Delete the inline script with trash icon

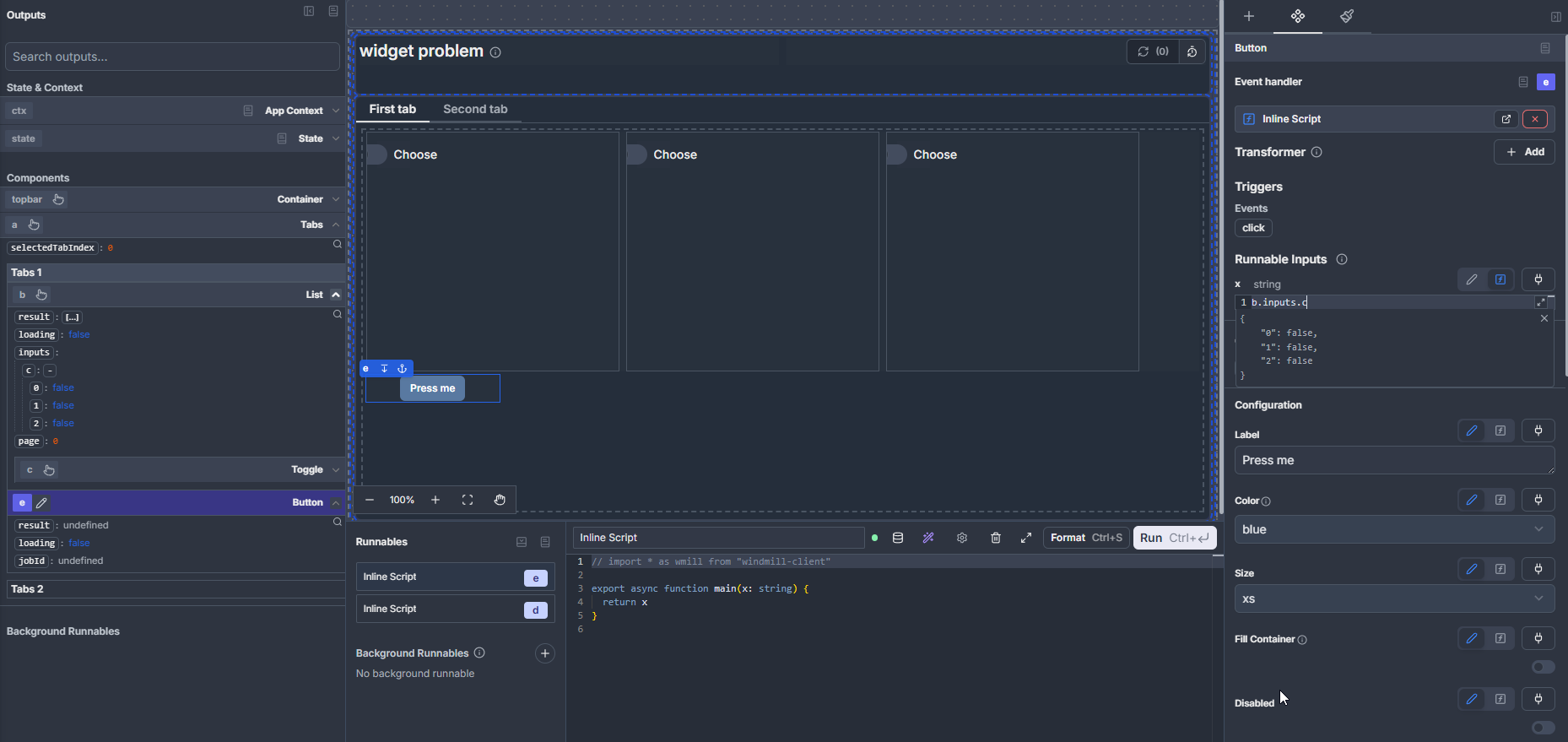996,538
